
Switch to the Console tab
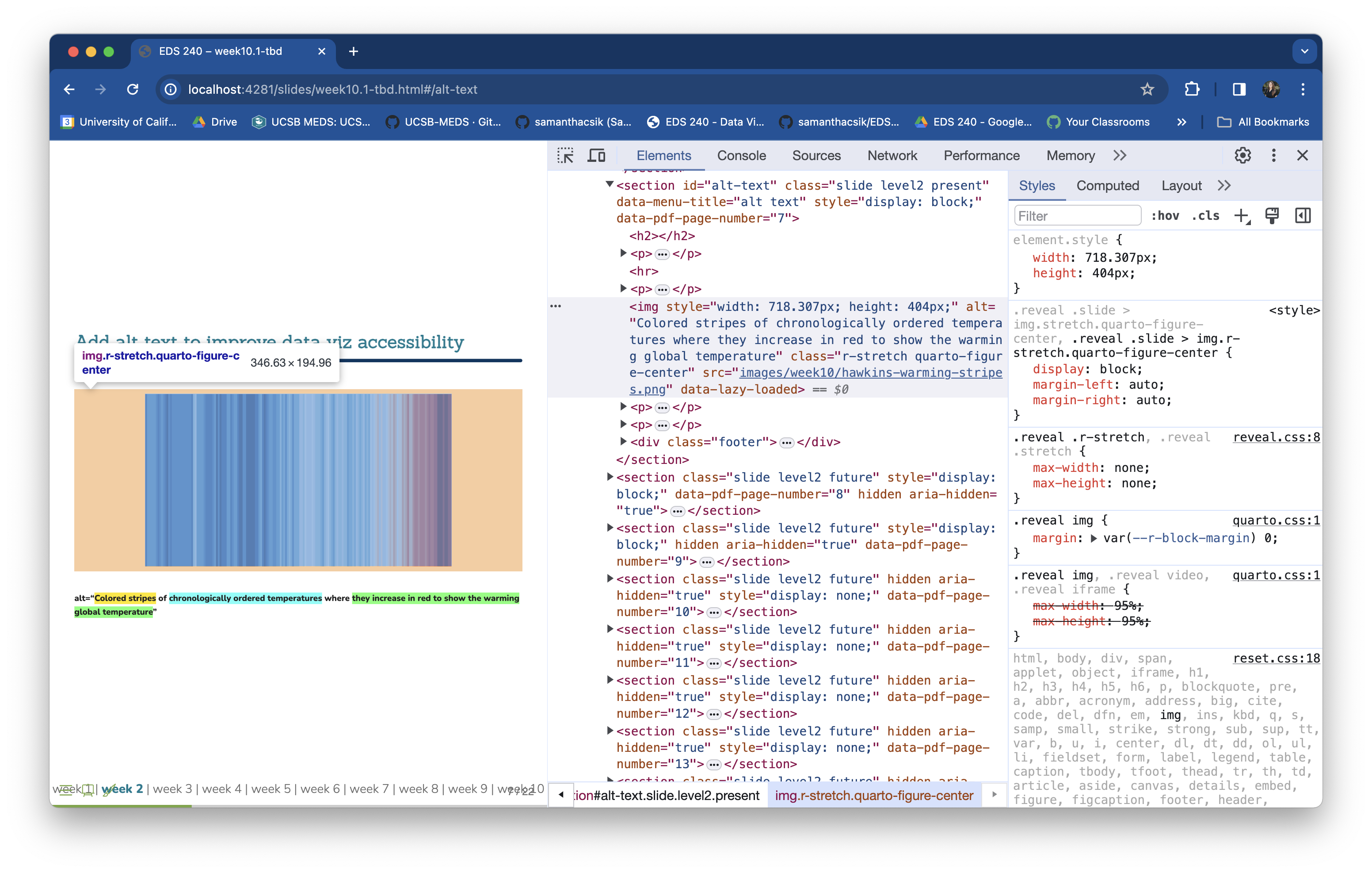(741, 155)
